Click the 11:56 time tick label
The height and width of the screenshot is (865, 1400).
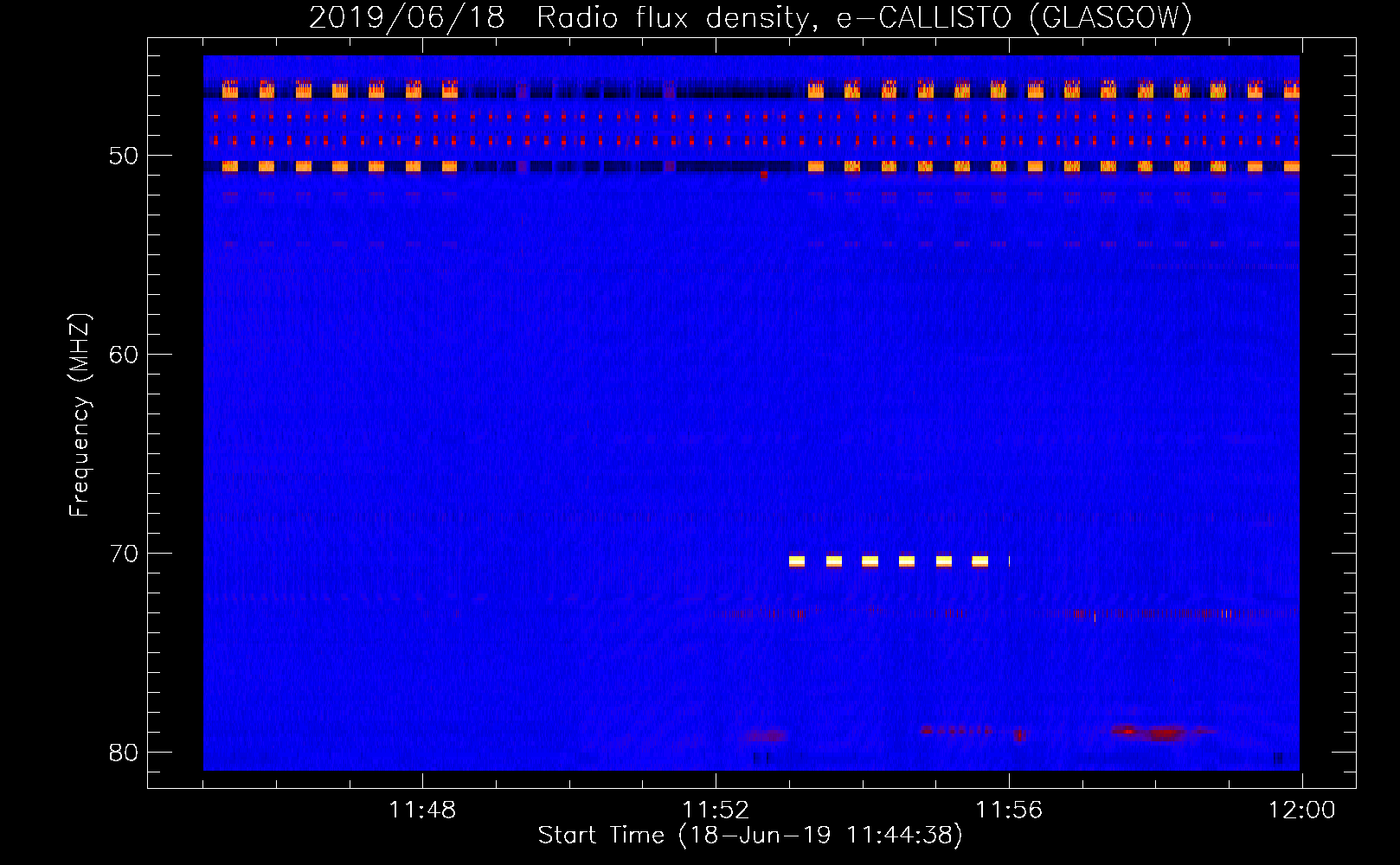pos(1009,810)
